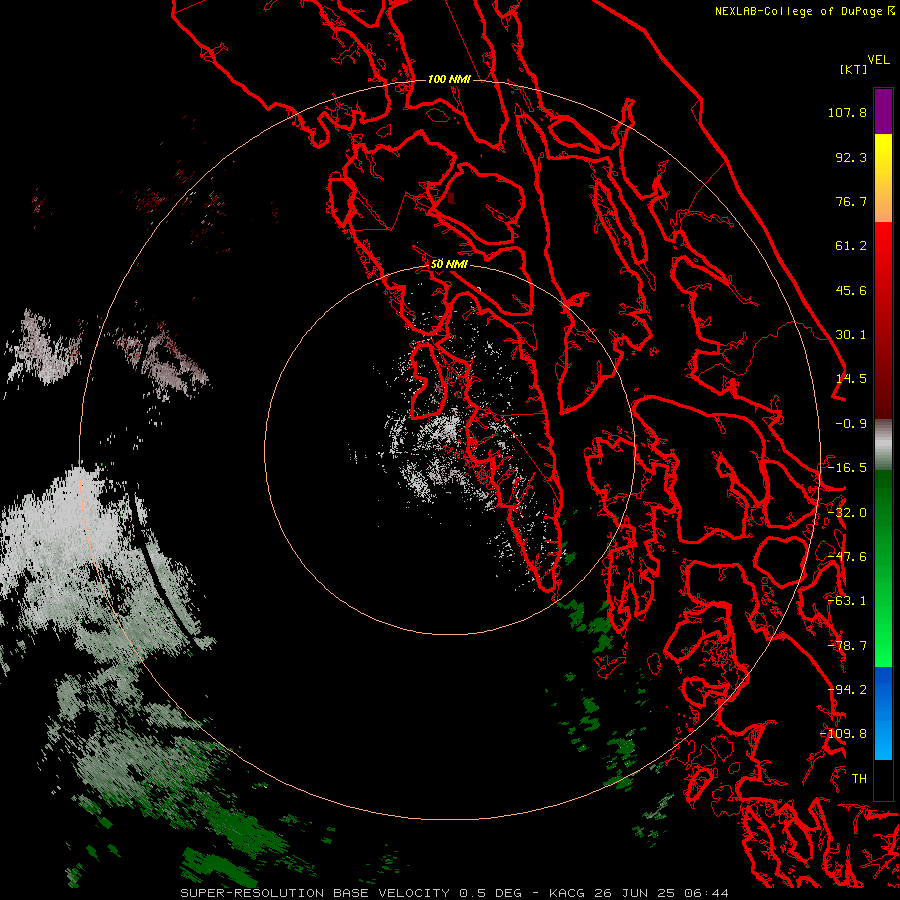Click the -109.8 legend value
This screenshot has height=900, width=900.
click(x=844, y=734)
